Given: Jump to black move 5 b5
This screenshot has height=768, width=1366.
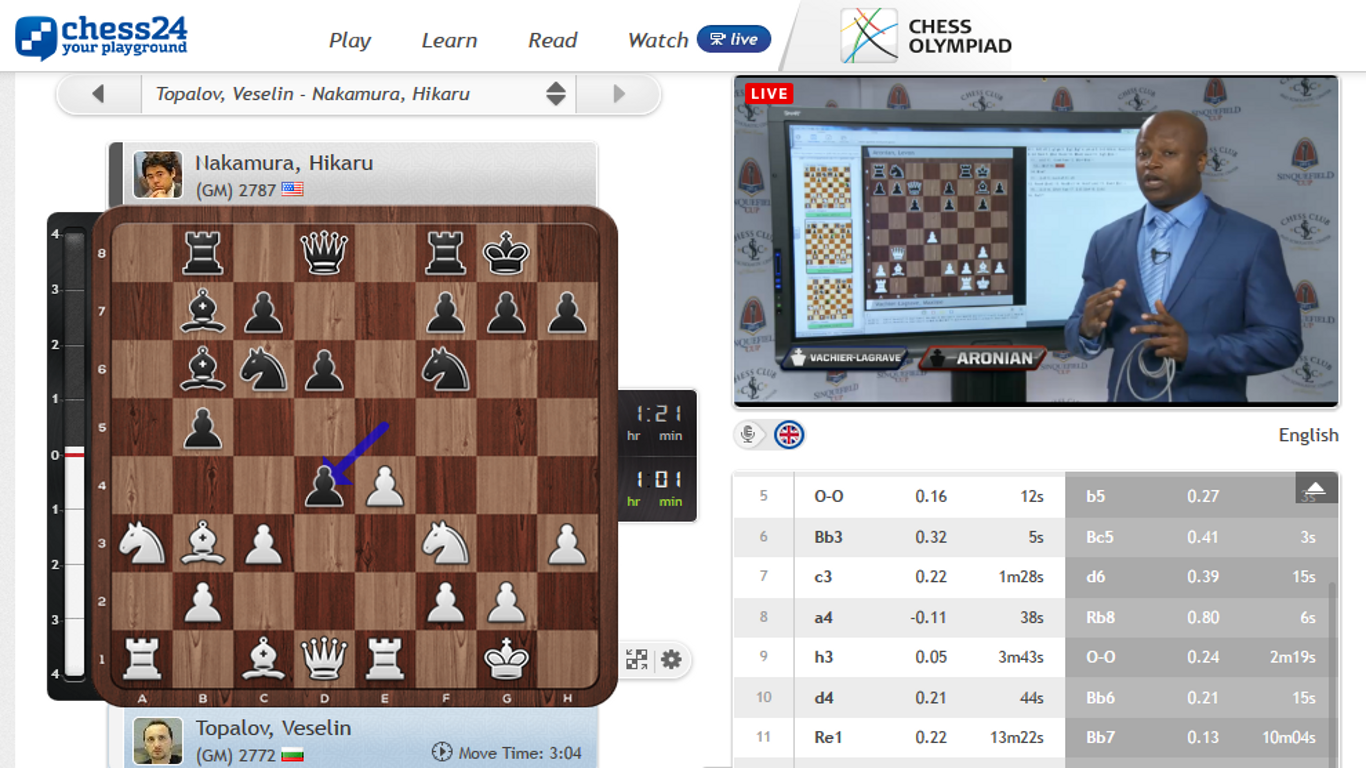Looking at the screenshot, I should 1096,496.
